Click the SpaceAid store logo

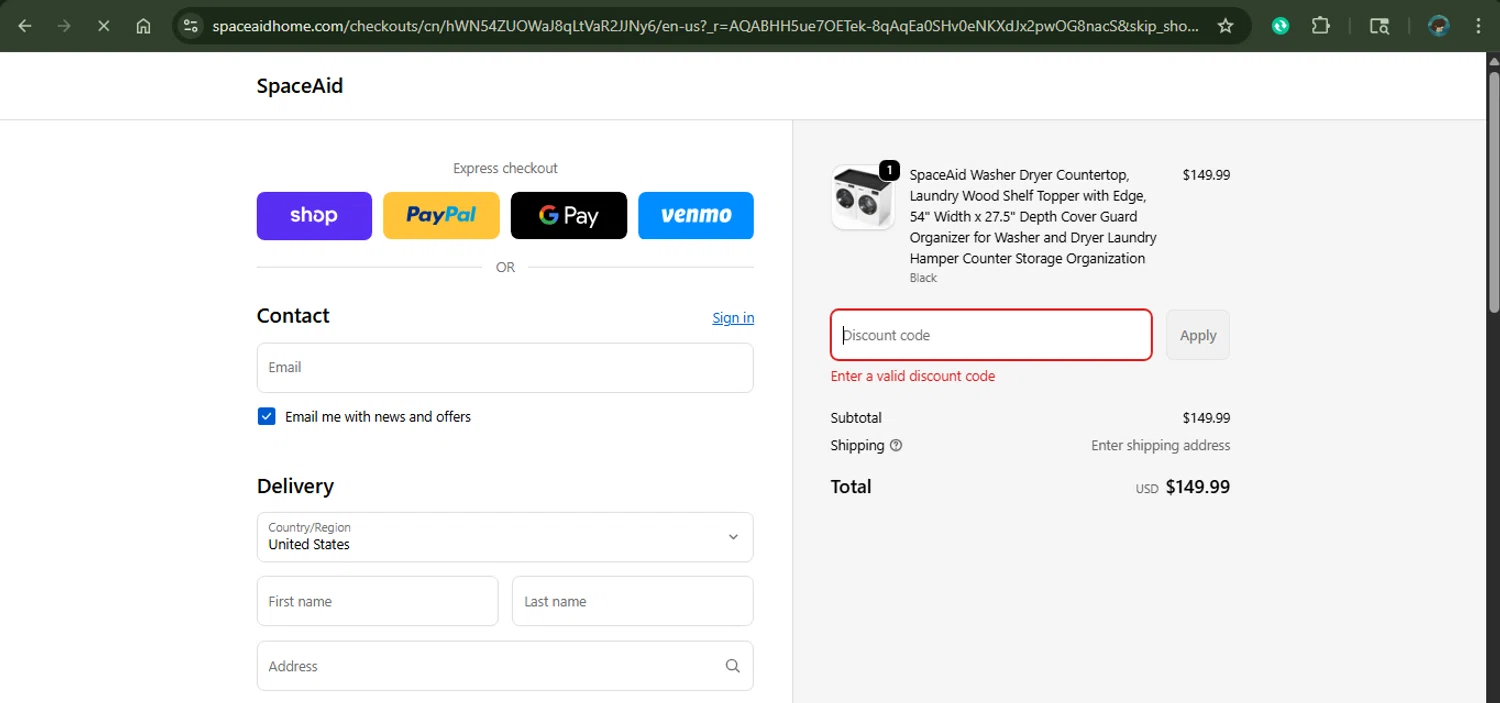pos(300,86)
